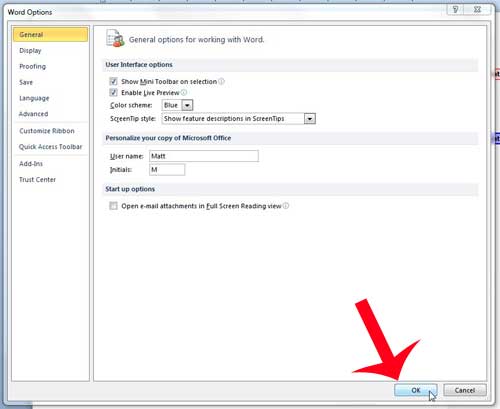500x409 pixels.
Task: Open the Color scheme dropdown arrow
Action: [x=187, y=105]
